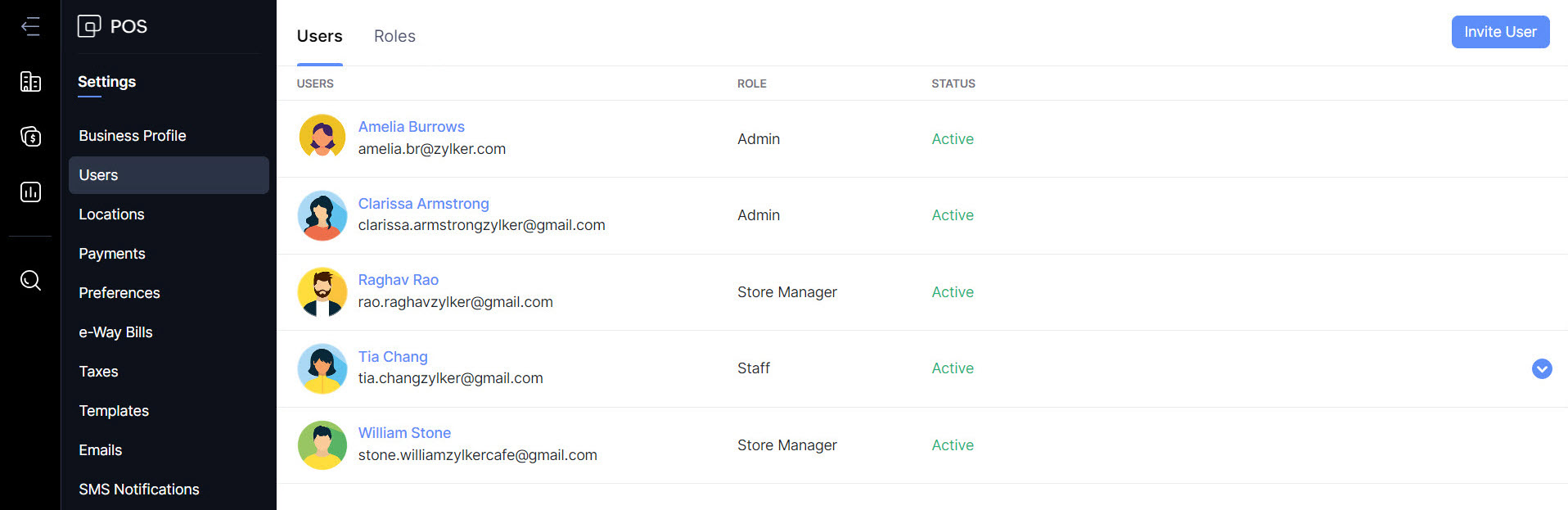Image resolution: width=1568 pixels, height=510 pixels.
Task: Click the POS logo icon
Action: coord(89,26)
